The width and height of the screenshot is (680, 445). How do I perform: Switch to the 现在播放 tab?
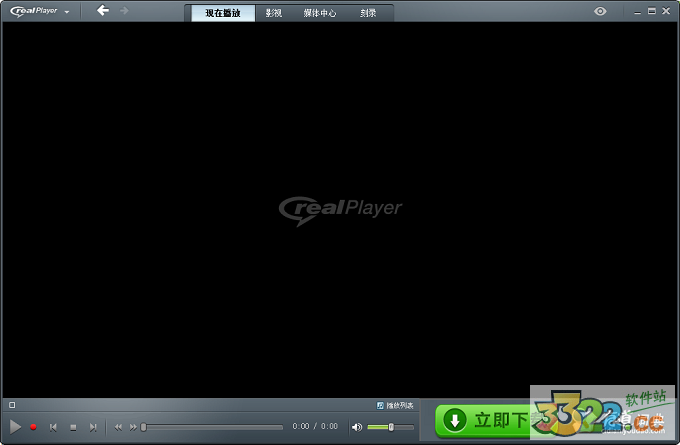coord(223,13)
